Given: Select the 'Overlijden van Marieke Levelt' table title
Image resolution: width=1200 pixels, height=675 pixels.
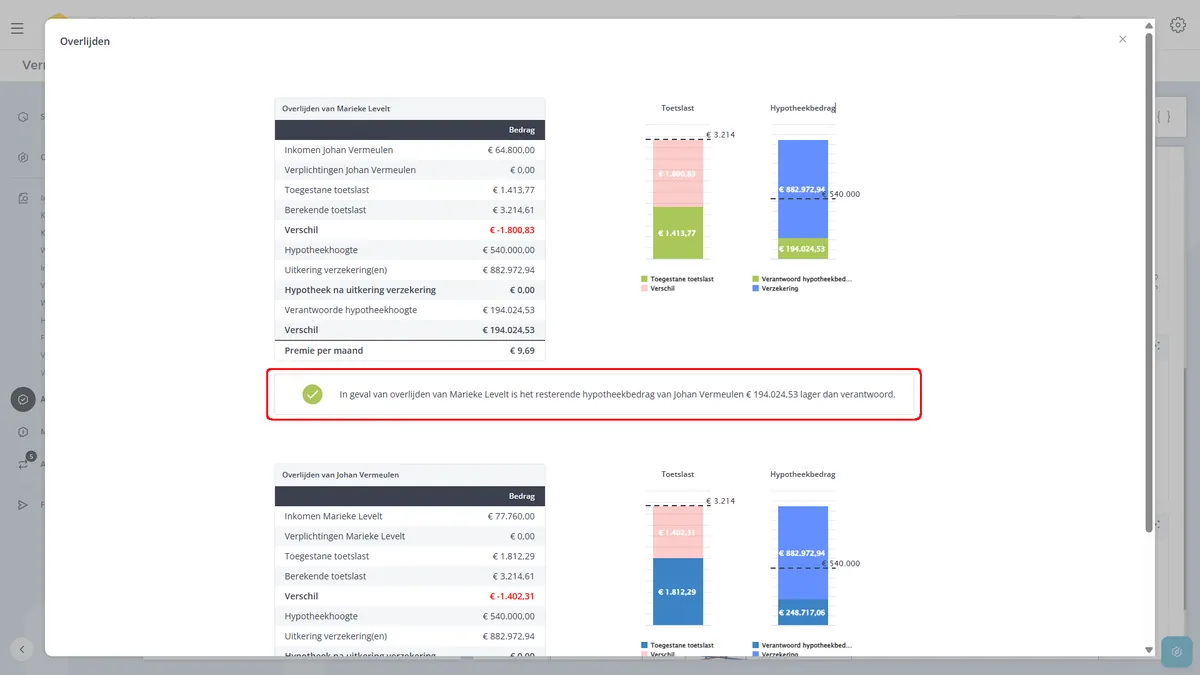Looking at the screenshot, I should coord(335,108).
